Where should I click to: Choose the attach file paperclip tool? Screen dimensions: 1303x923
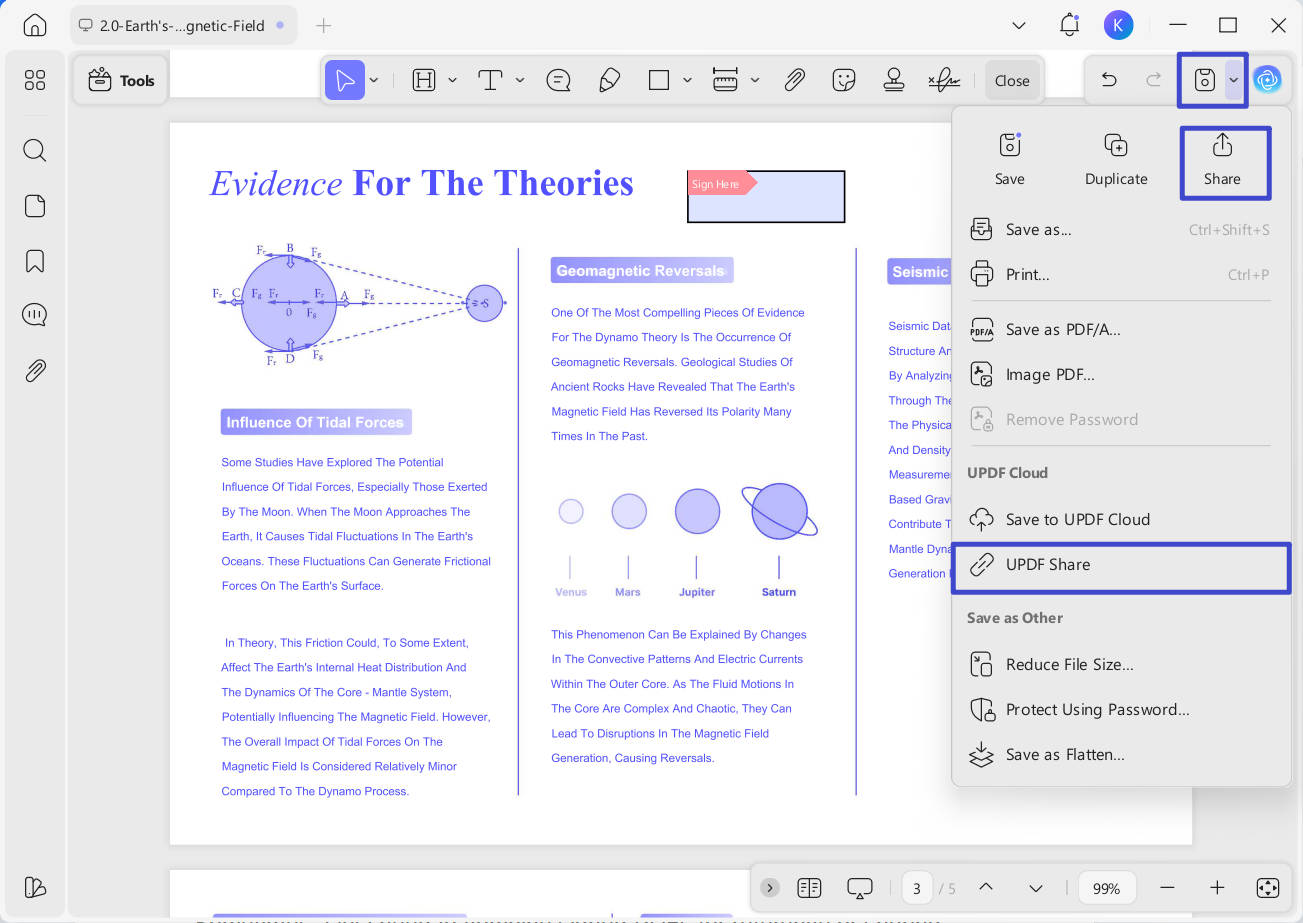(x=794, y=81)
